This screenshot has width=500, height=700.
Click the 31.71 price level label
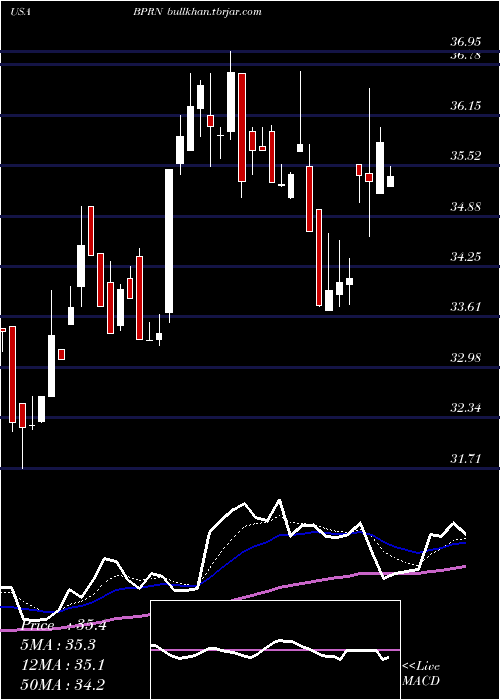(x=466, y=458)
